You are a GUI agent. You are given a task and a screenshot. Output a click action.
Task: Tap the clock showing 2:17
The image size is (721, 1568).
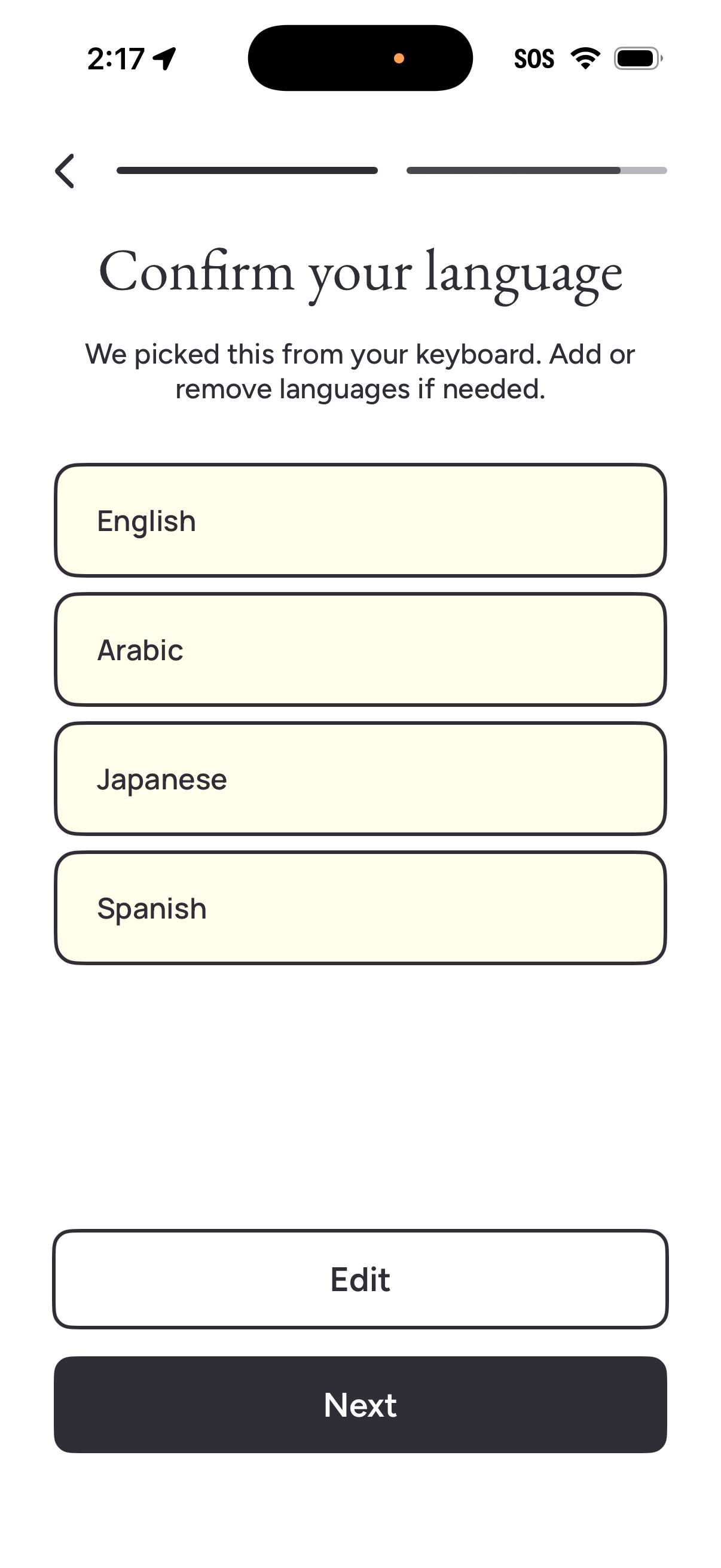pos(115,58)
